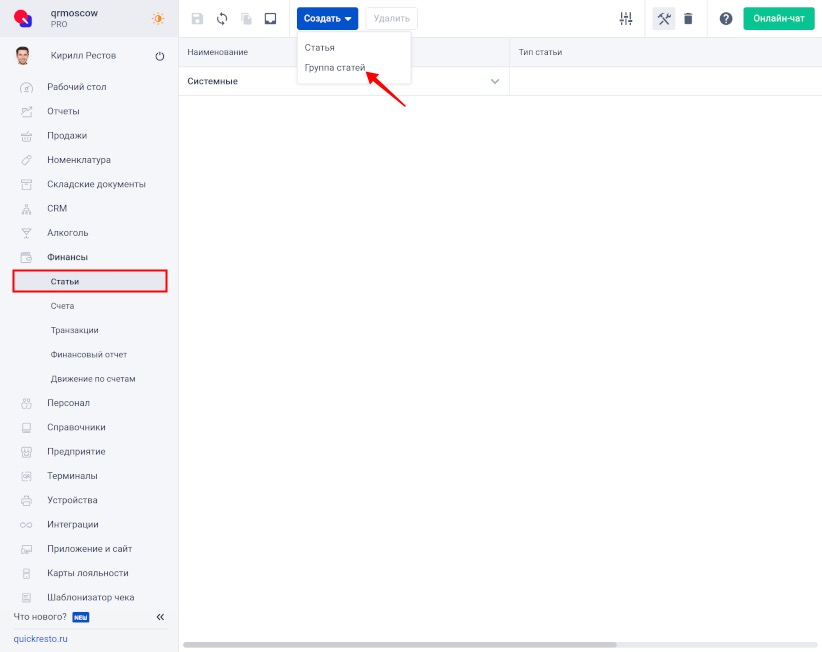Open the Что нового? link

point(40,617)
